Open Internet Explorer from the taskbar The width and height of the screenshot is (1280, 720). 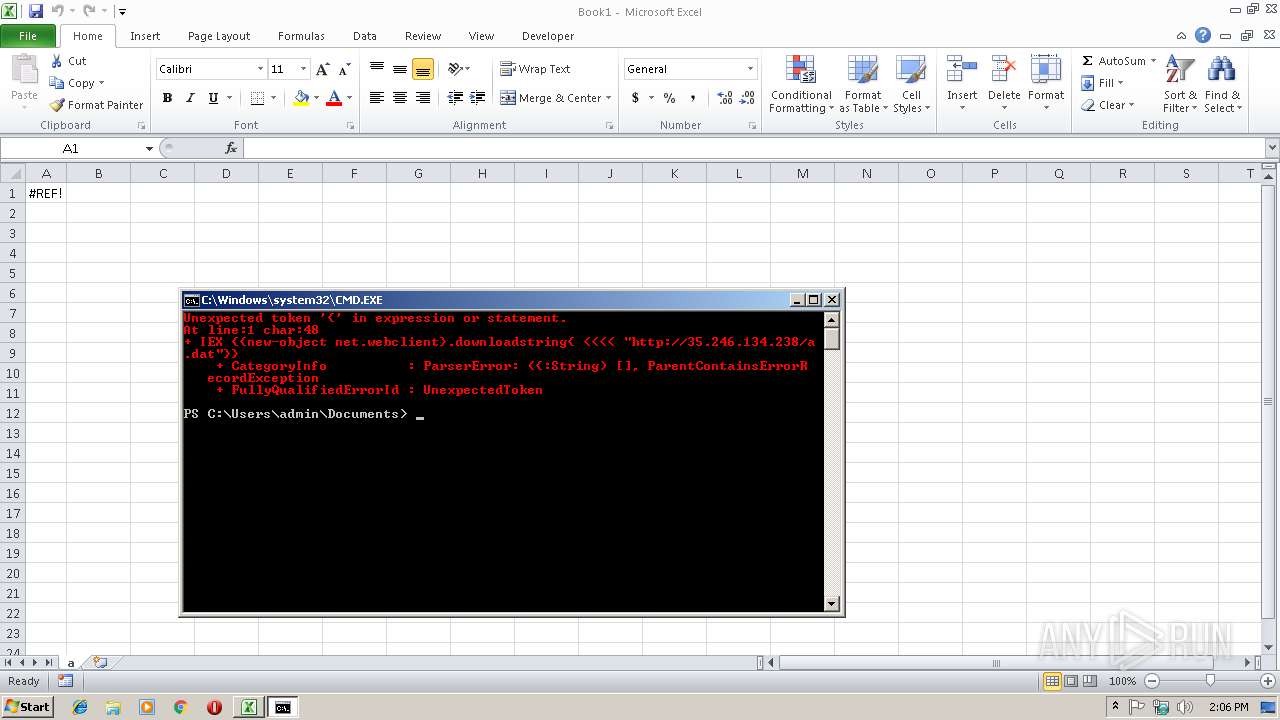(80, 707)
